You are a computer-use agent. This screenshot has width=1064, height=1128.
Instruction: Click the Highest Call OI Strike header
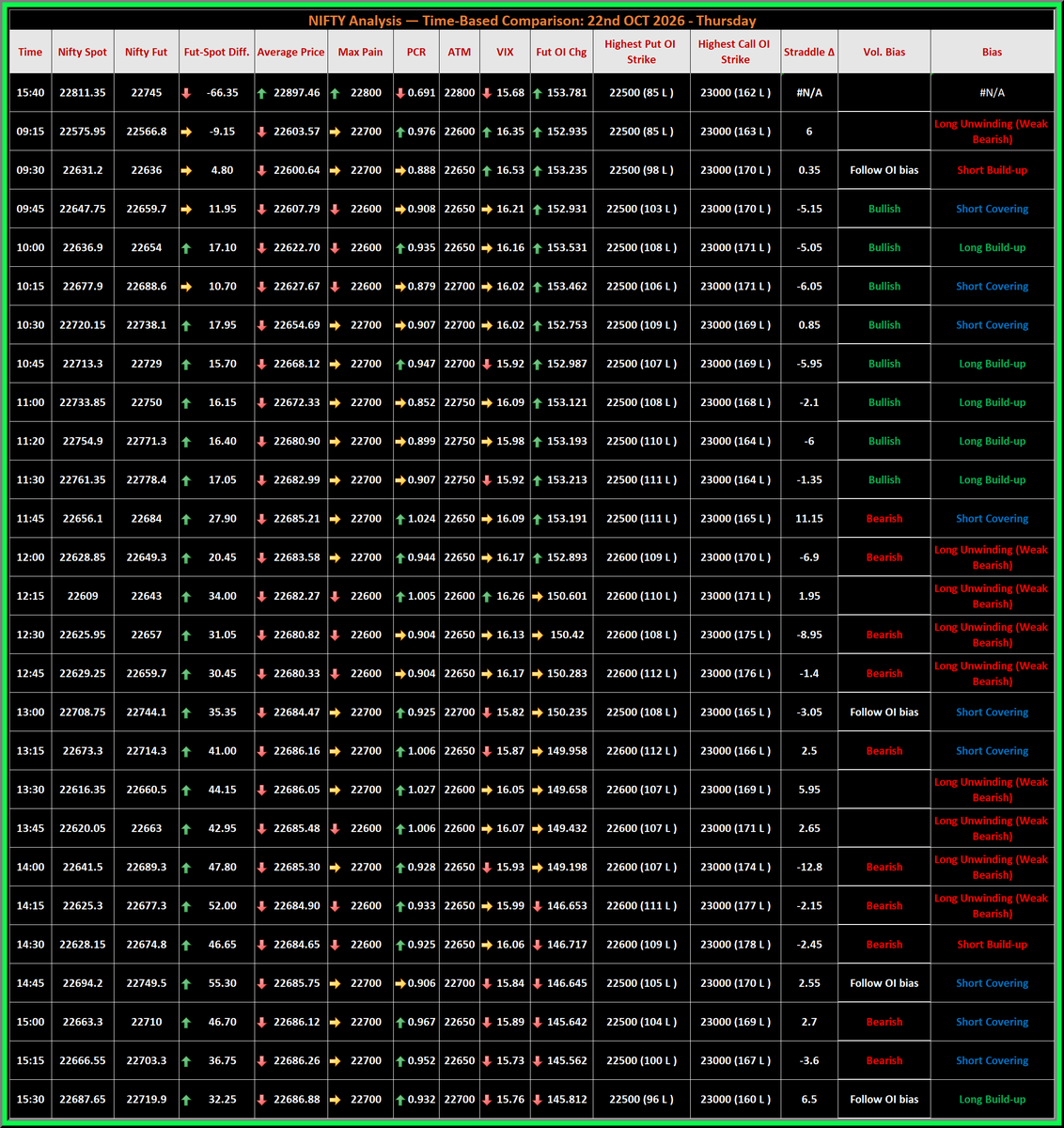(735, 52)
